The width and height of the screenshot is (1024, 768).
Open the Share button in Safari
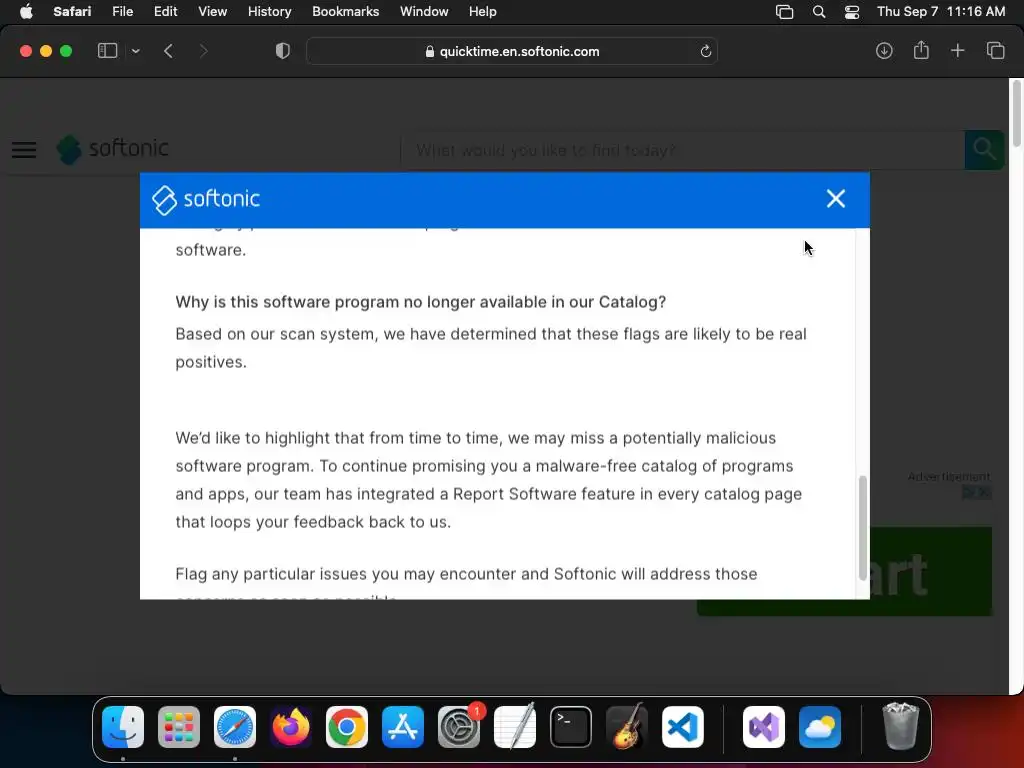pos(921,50)
